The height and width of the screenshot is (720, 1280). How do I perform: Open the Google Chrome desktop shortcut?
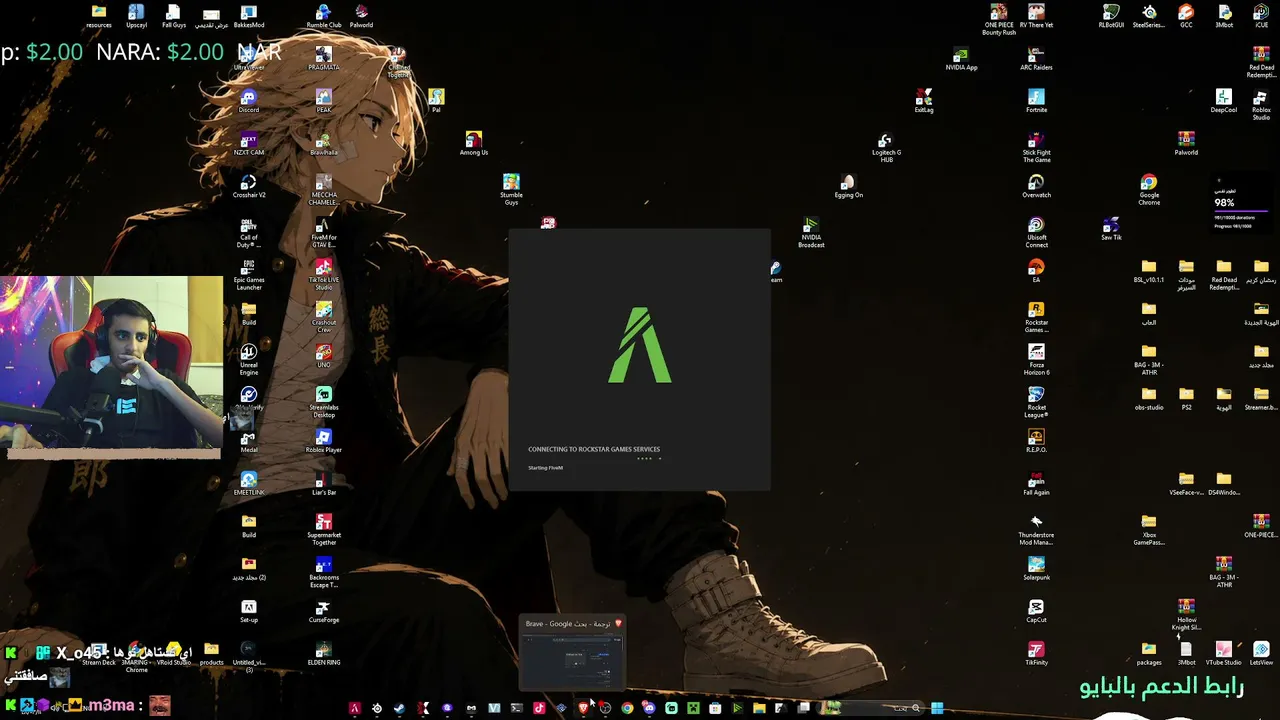pos(1149,189)
